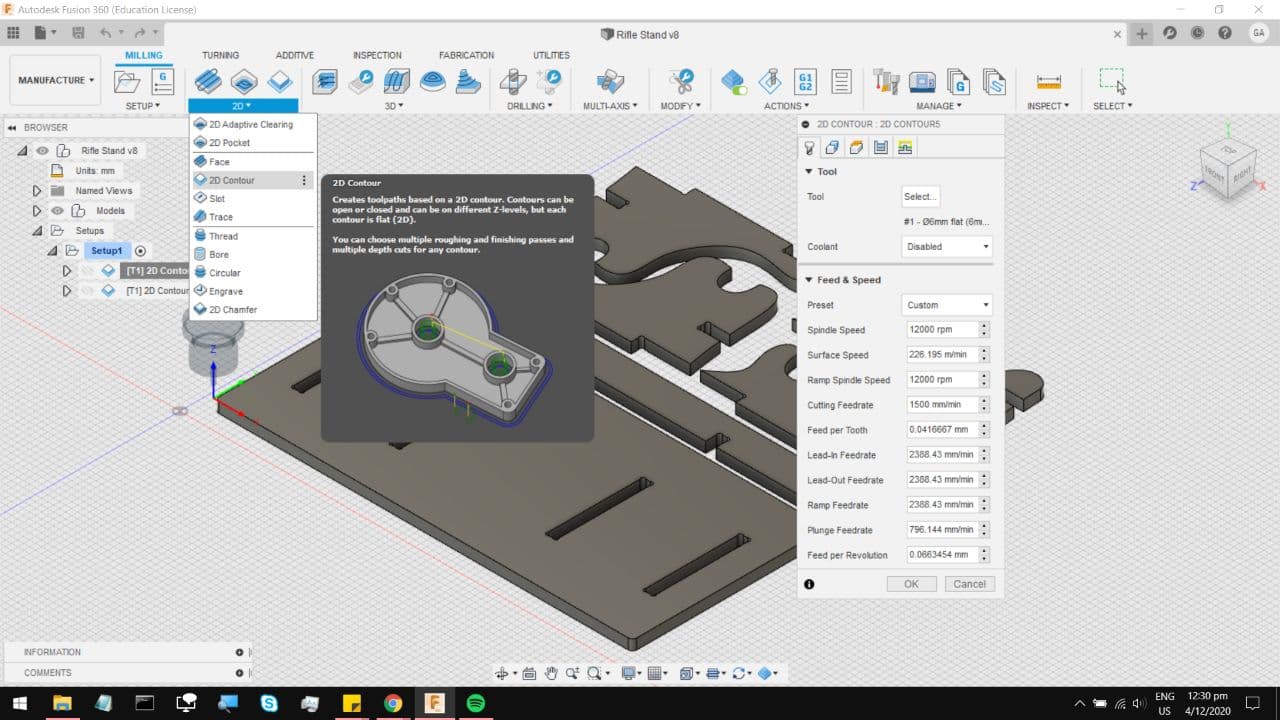
Task: Switch to the ADDITIVE tab
Action: pyautogui.click(x=295, y=55)
